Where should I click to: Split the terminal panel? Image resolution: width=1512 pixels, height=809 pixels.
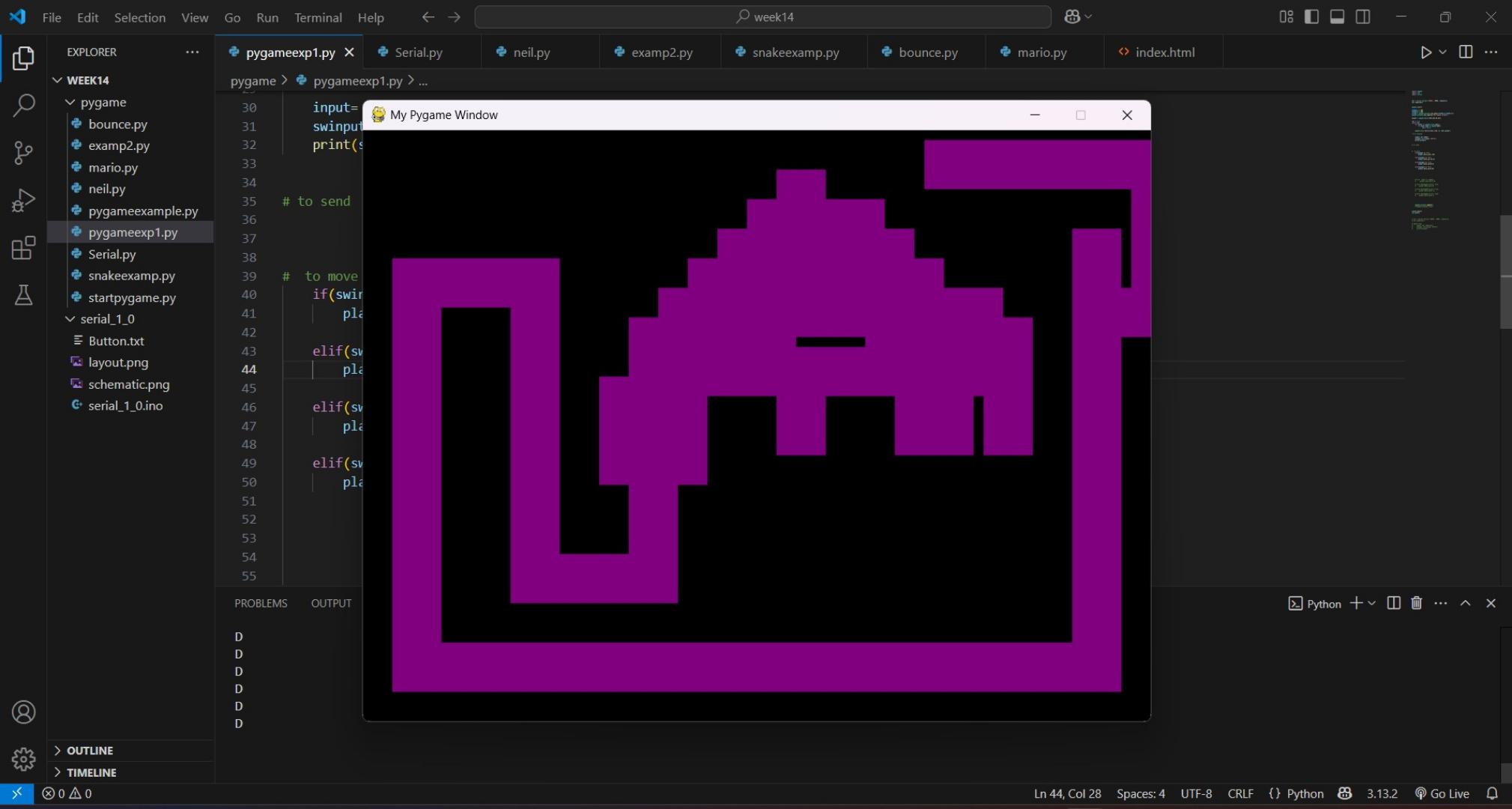click(x=1393, y=603)
